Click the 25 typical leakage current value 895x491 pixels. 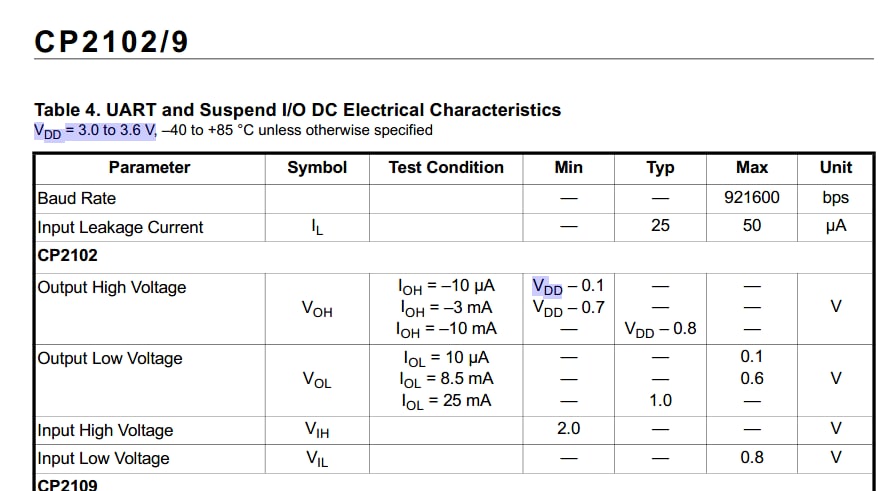point(660,226)
